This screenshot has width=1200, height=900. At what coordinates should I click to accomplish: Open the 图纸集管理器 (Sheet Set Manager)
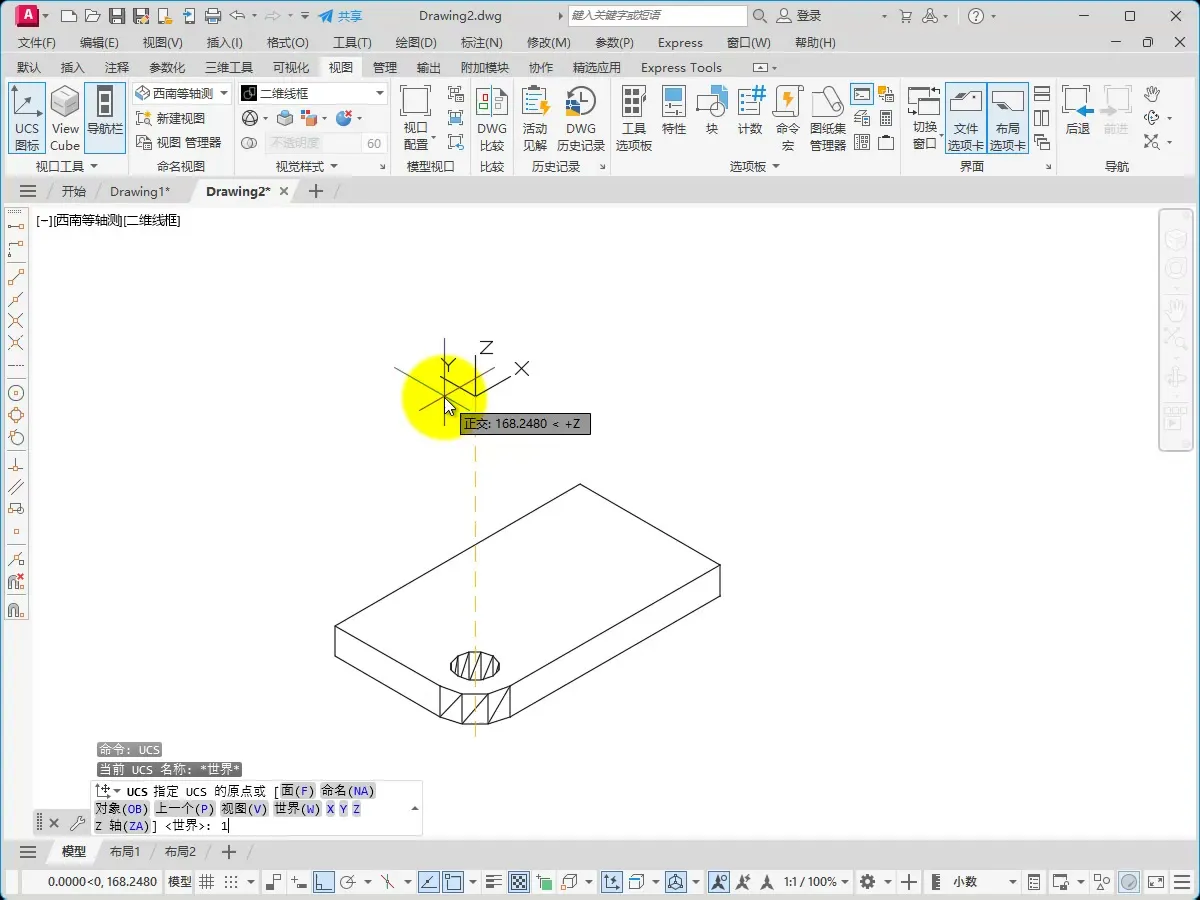point(827,117)
